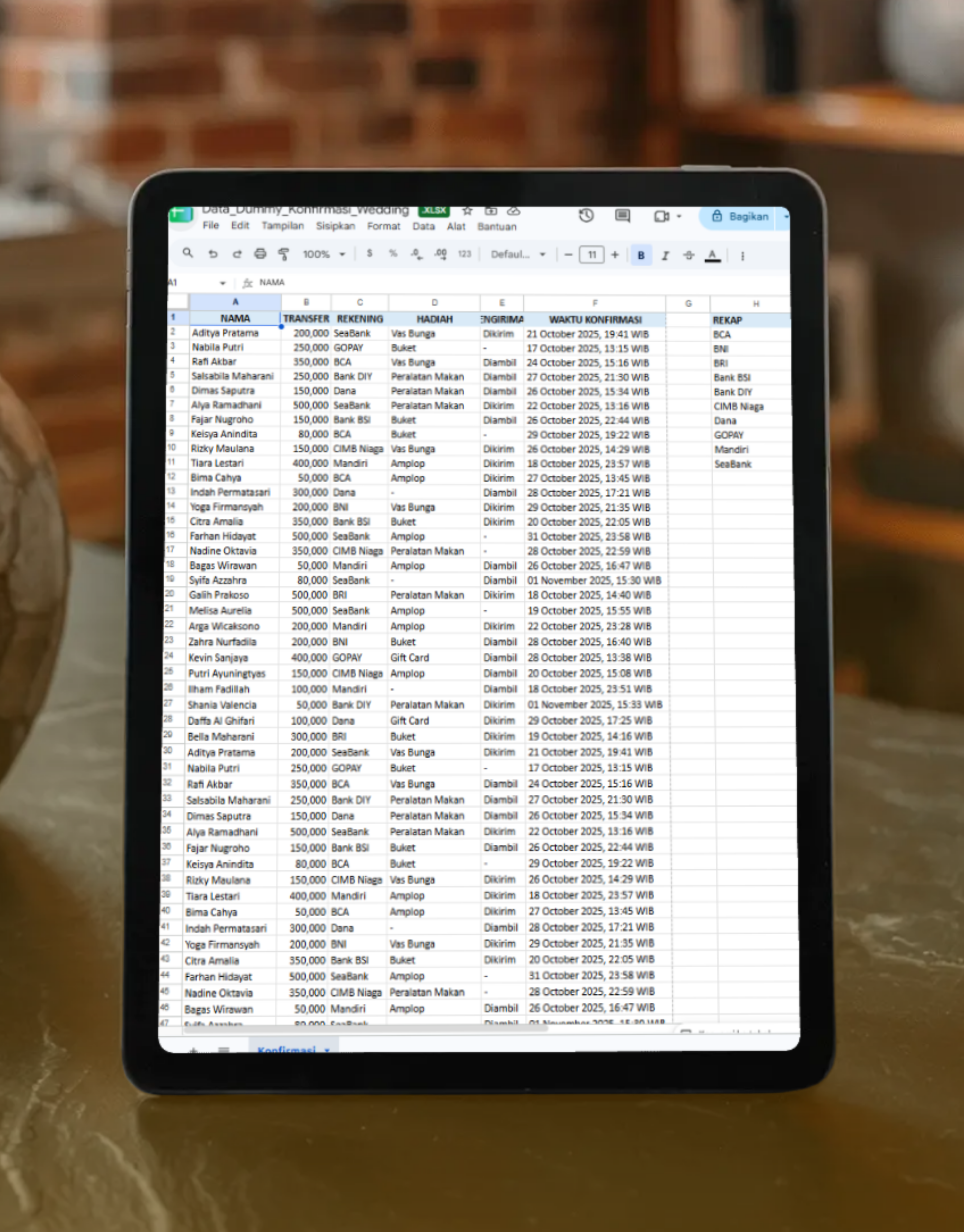Image resolution: width=964 pixels, height=1232 pixels.
Task: Select column A header
Action: click(x=235, y=302)
